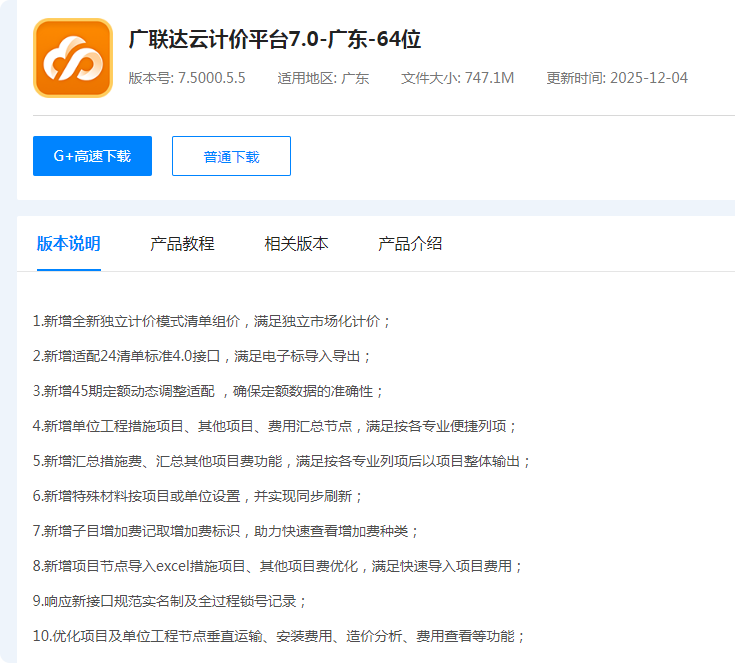Click the orange 广联达云计价 product logo

(x=73, y=58)
